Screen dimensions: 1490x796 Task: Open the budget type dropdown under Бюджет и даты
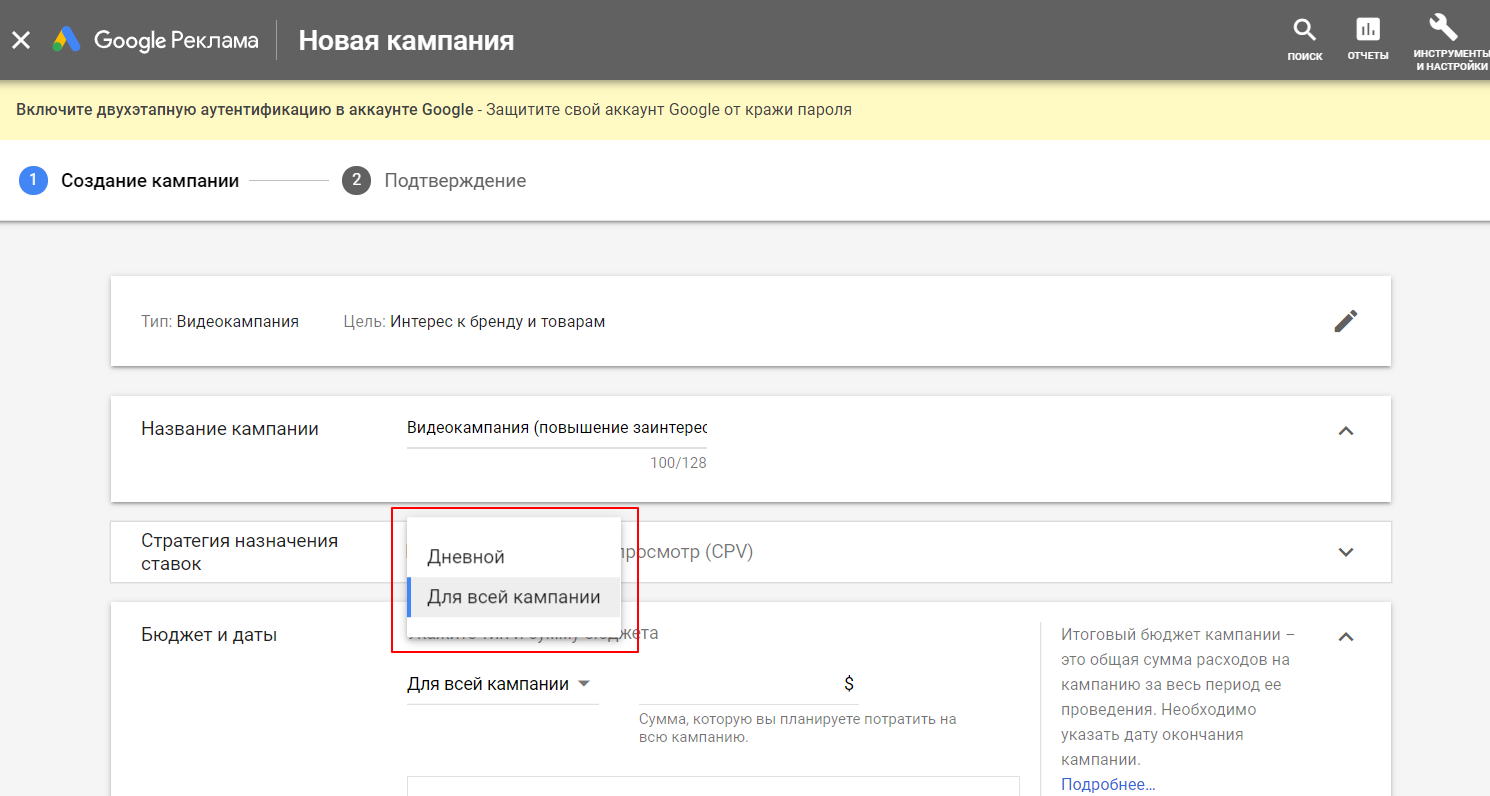click(499, 684)
